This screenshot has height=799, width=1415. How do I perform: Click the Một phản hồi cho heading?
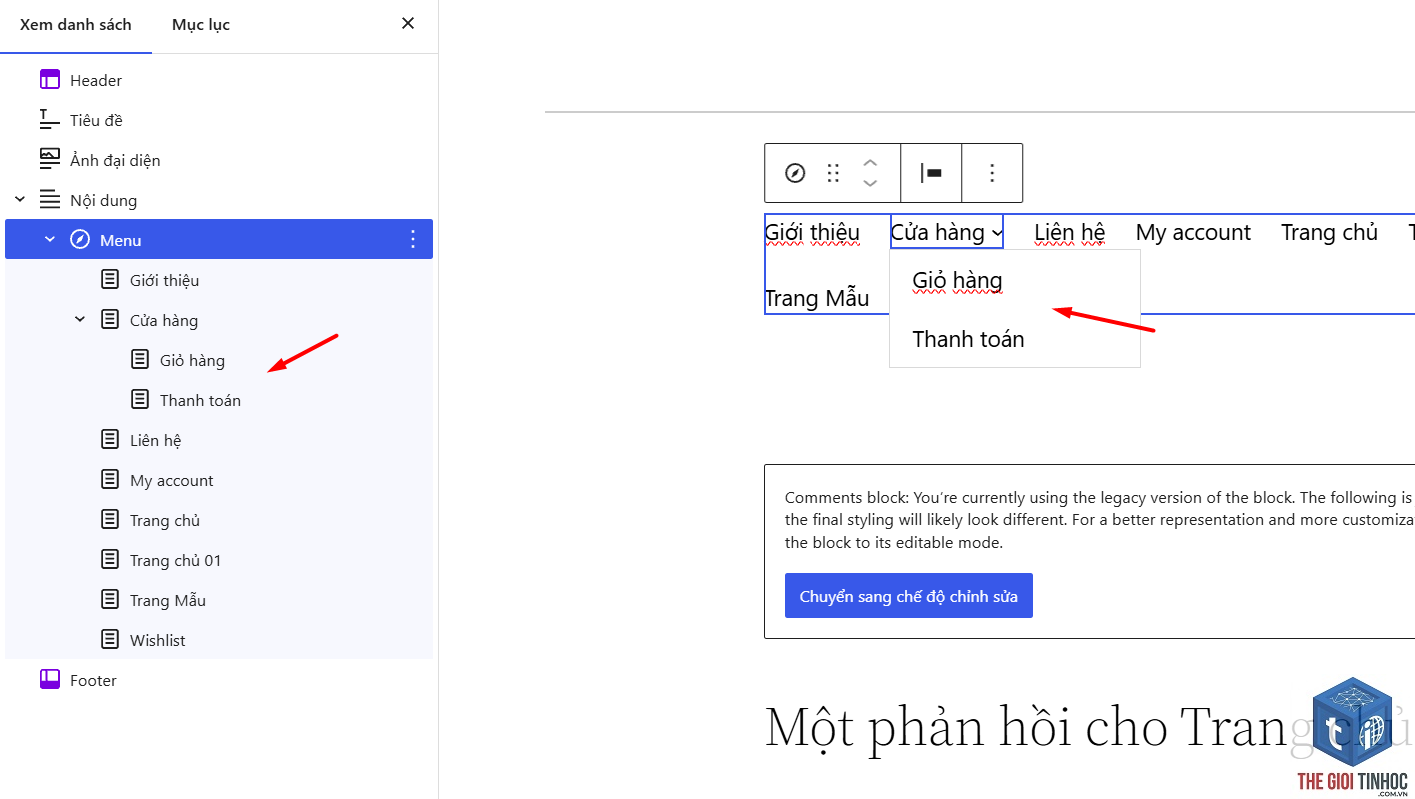click(x=1090, y=727)
